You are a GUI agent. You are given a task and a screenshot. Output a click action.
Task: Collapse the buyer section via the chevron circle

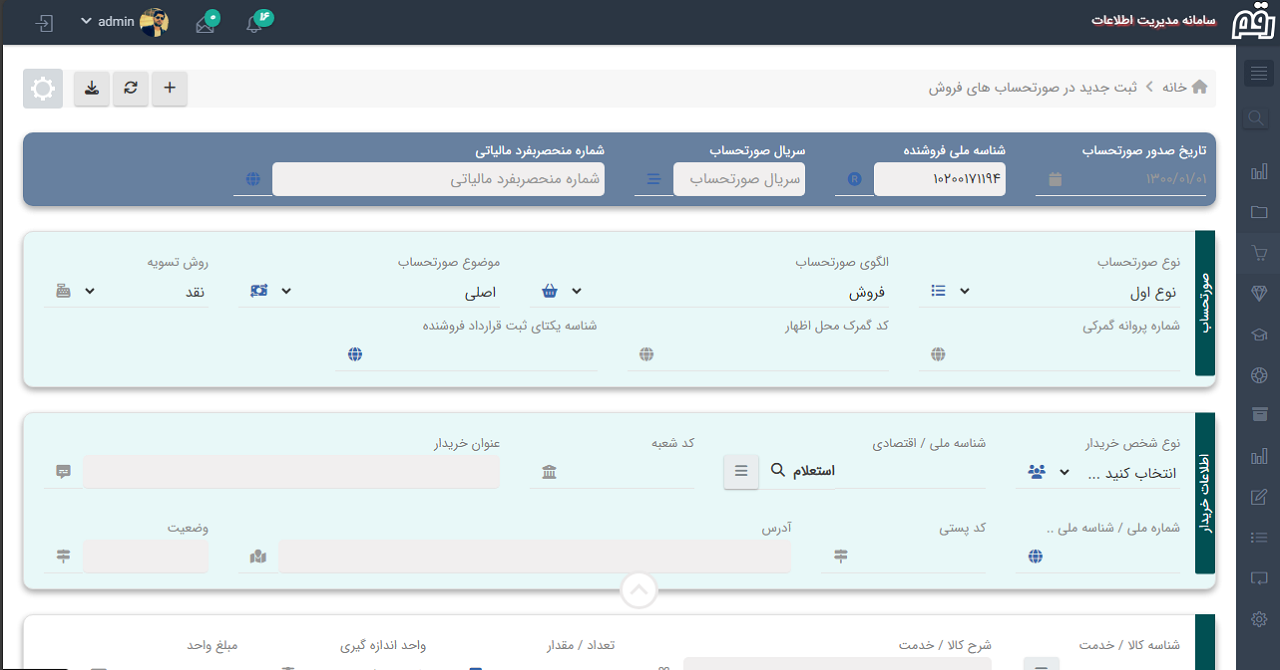639,590
